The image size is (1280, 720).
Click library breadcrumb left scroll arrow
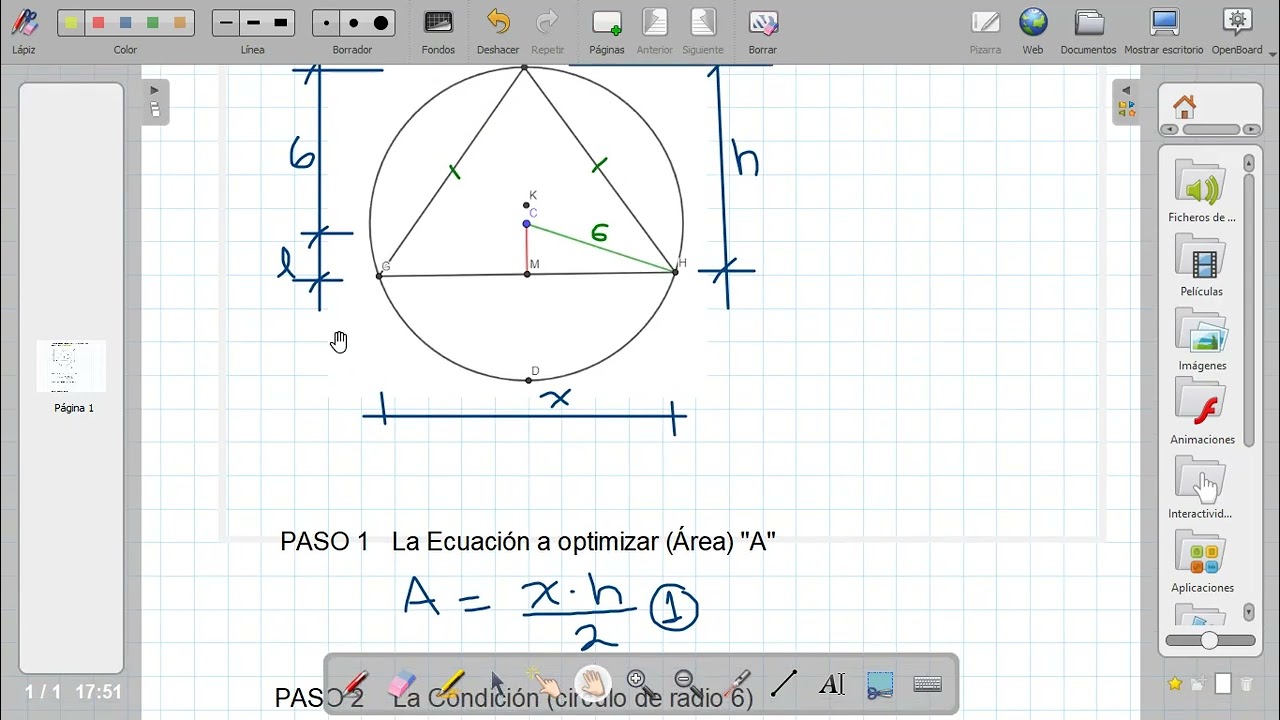1168,130
